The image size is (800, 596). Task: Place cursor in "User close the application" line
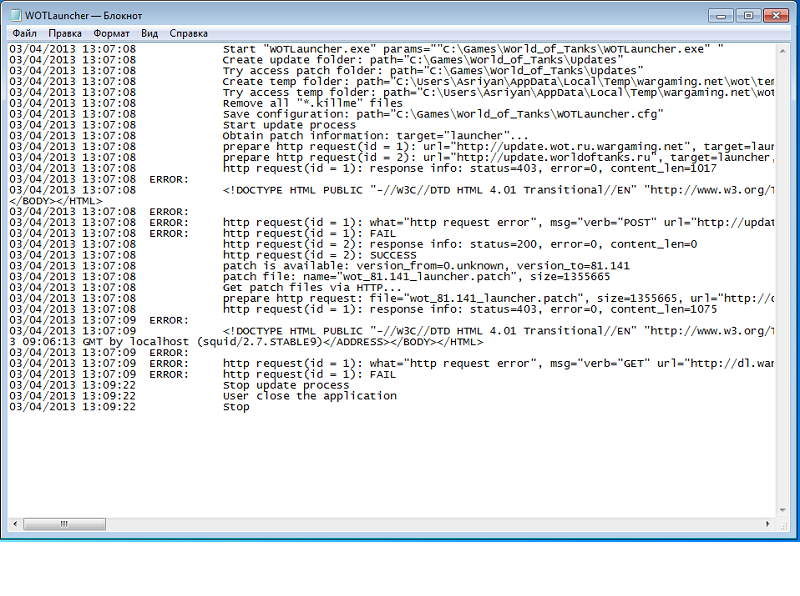tap(309, 396)
